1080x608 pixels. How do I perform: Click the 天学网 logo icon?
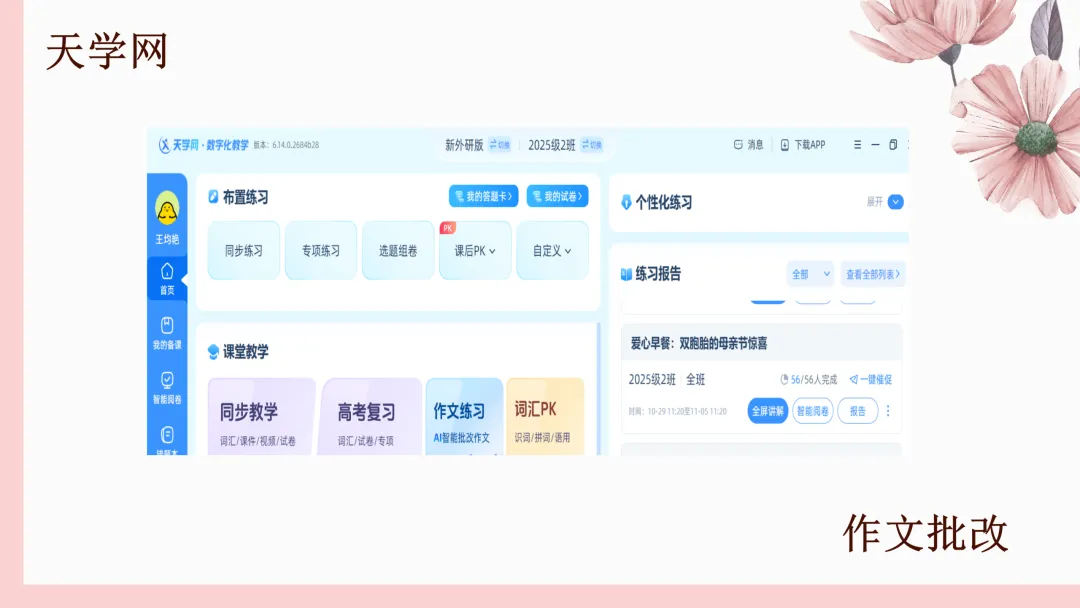(x=164, y=145)
